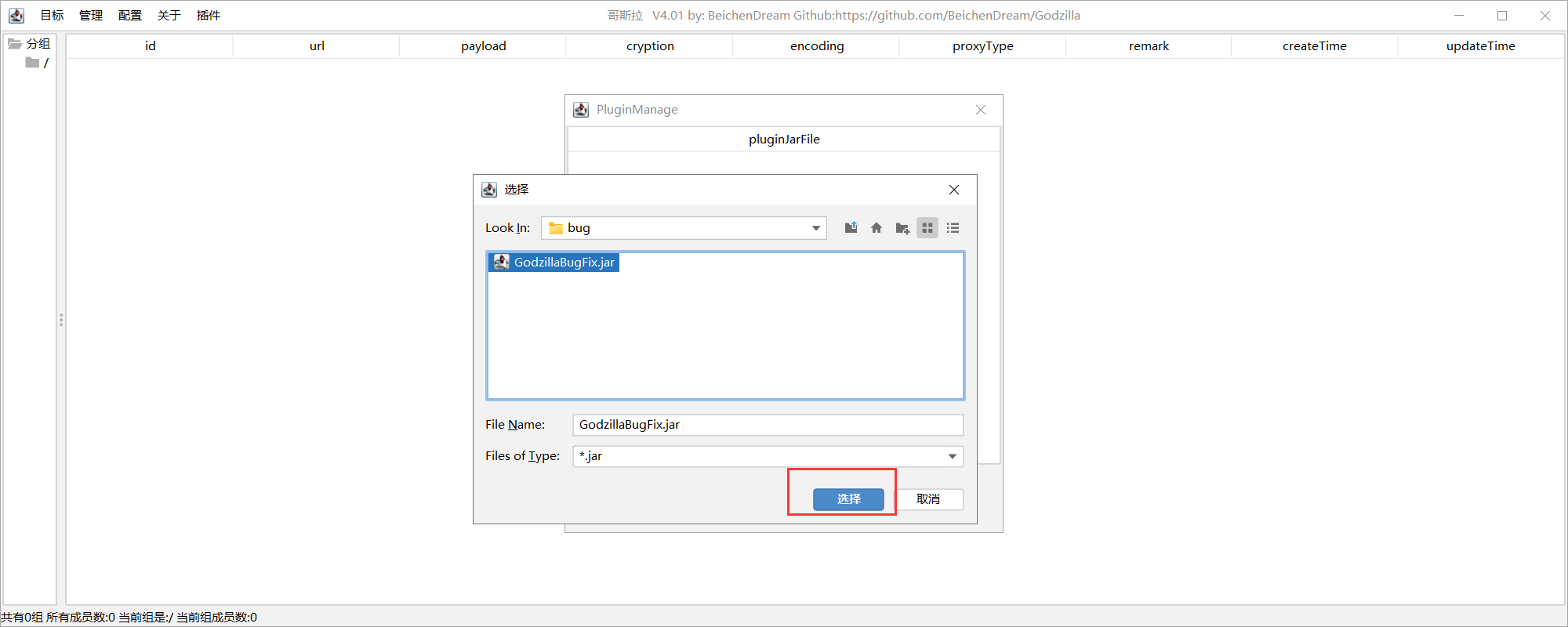The width and height of the screenshot is (1568, 627).
Task: Click the pluginJarFile column header
Action: click(x=784, y=140)
